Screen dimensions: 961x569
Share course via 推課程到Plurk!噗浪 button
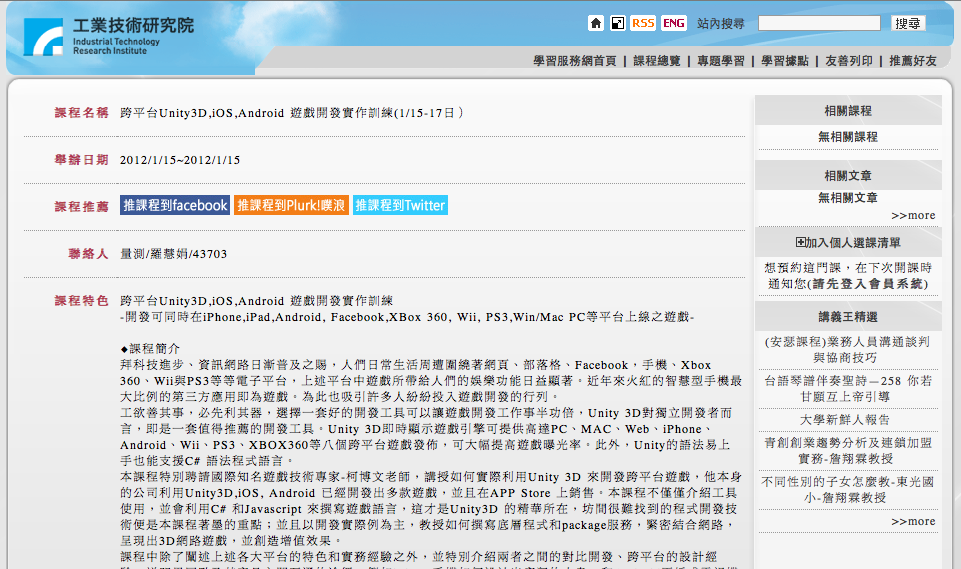click(x=291, y=205)
